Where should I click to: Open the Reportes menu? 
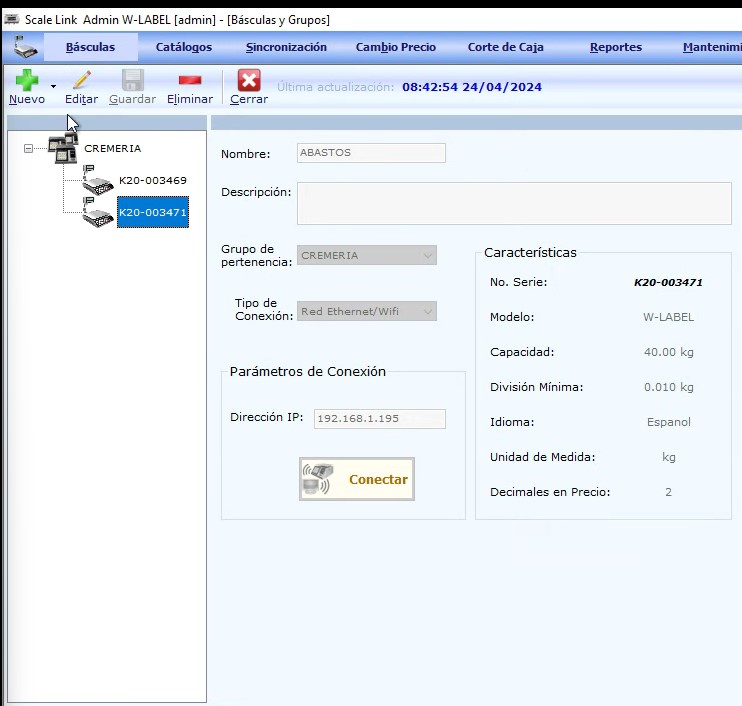tap(616, 47)
